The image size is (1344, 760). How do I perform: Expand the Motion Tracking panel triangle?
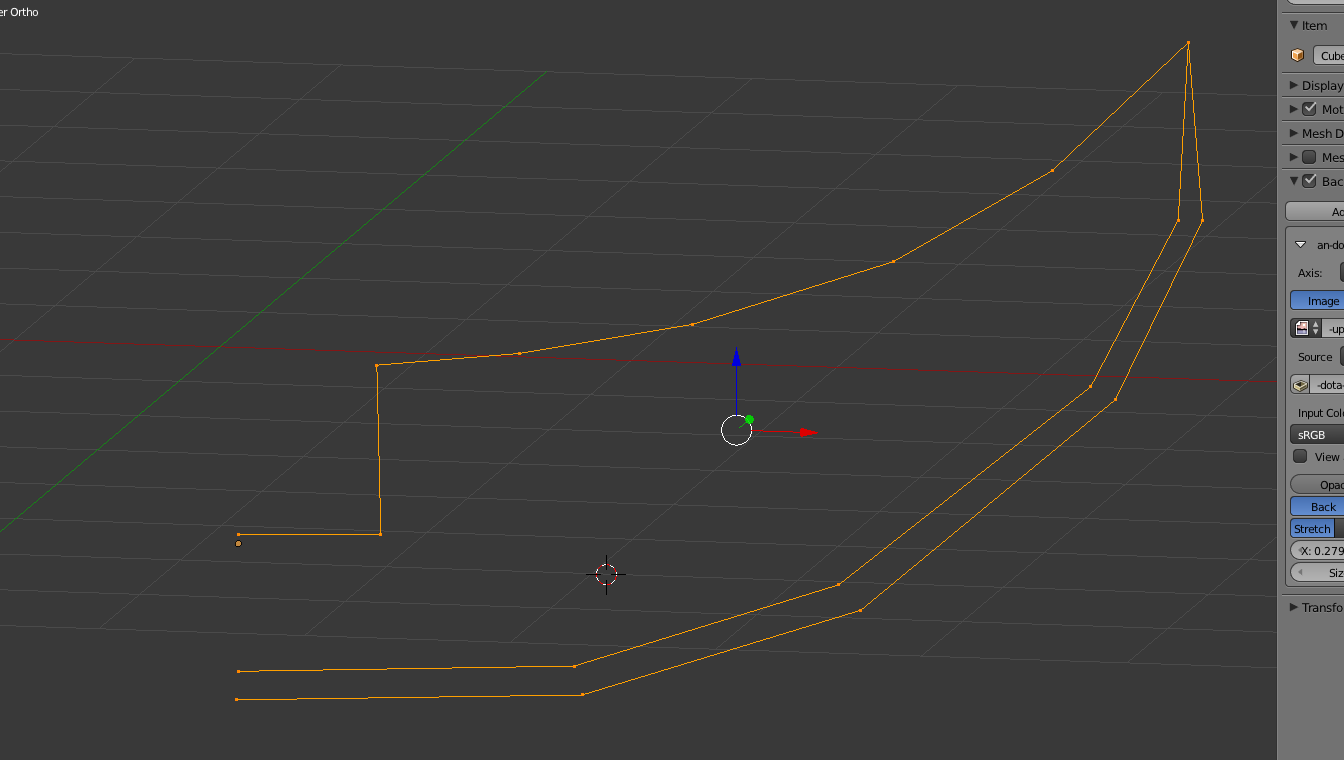point(1294,109)
